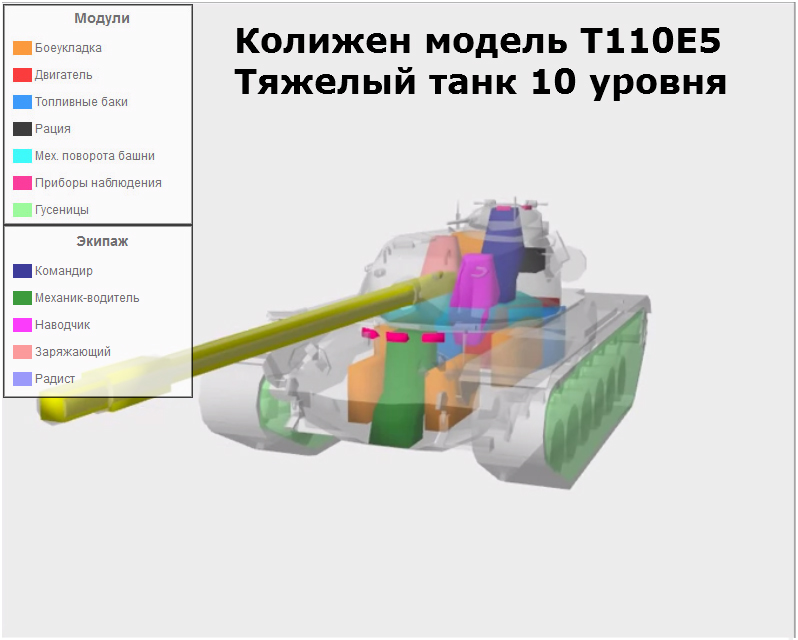This screenshot has width=798, height=640.
Task: Click the Экипаж panel heading
Action: coord(102,241)
